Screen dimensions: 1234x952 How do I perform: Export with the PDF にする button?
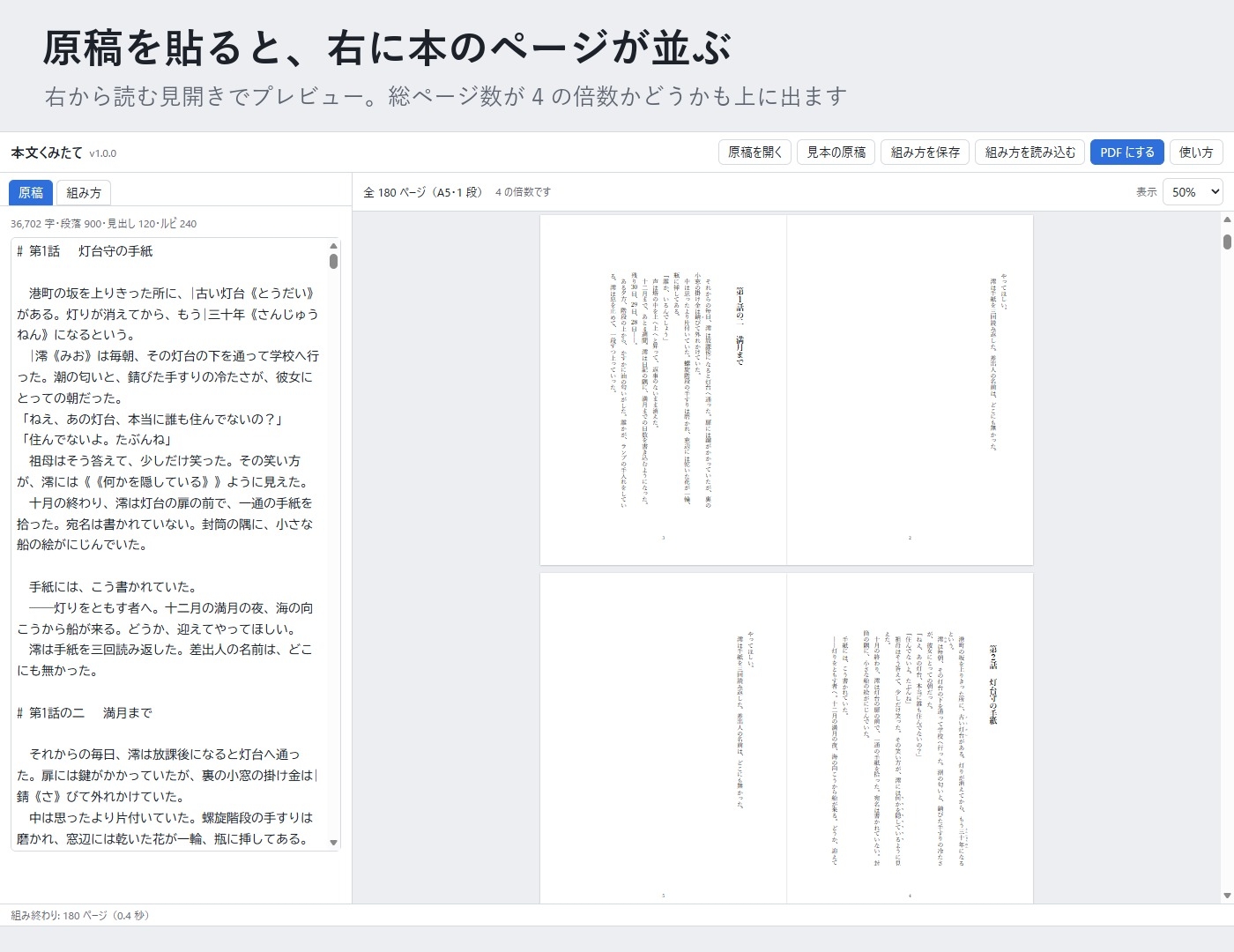(1127, 152)
